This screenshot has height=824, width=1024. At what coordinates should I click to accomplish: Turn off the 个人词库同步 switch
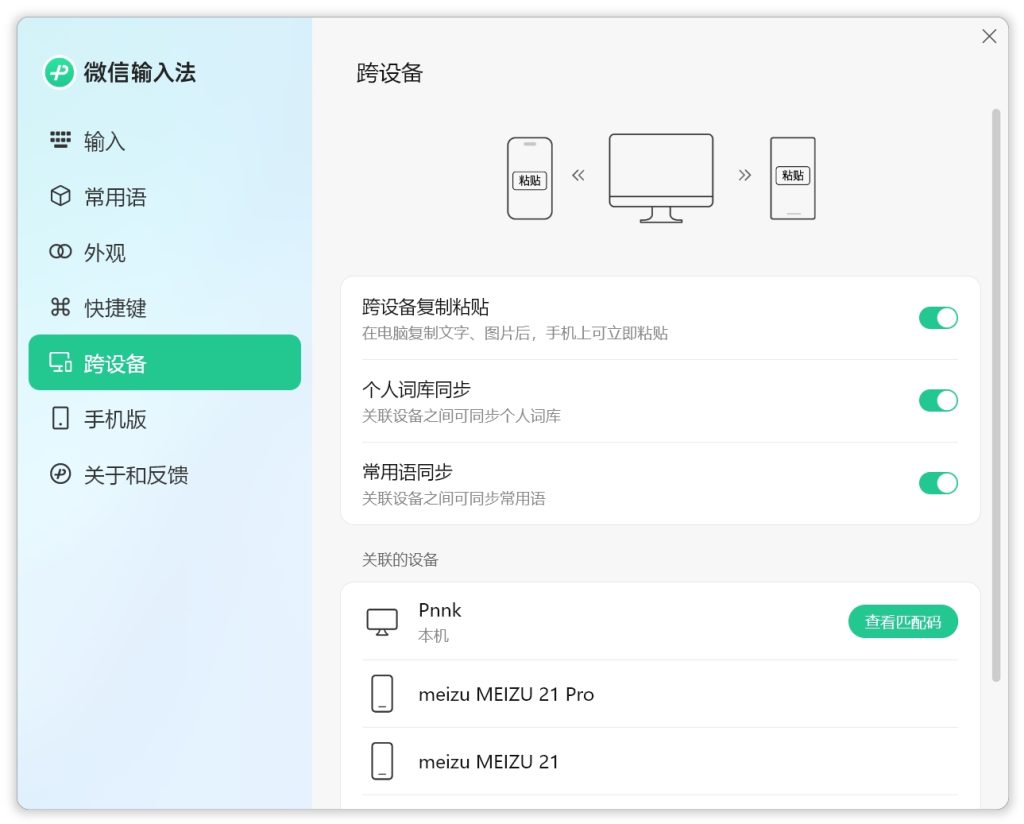(x=938, y=401)
